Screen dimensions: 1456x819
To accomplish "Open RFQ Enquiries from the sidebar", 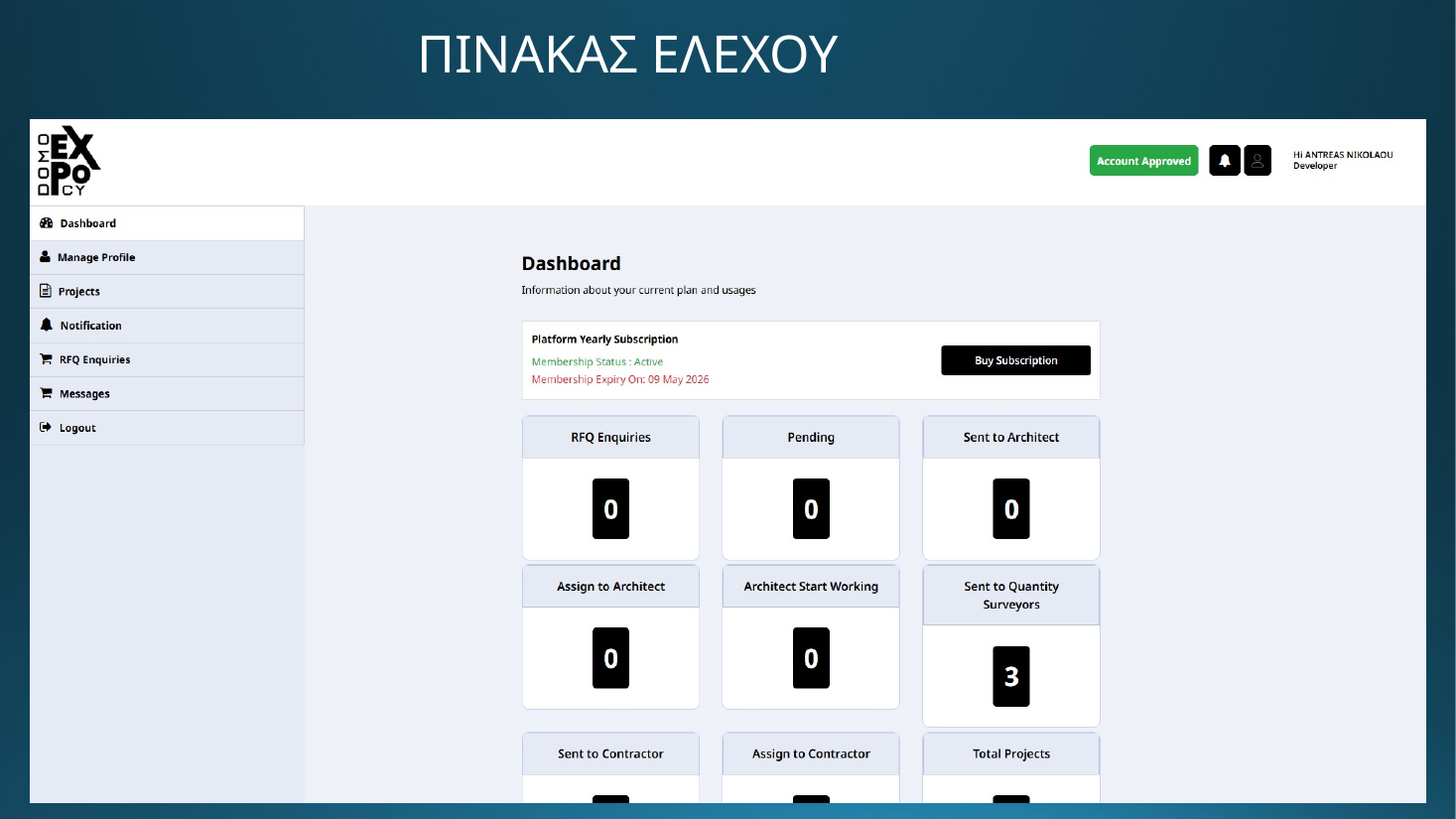I will (x=167, y=359).
